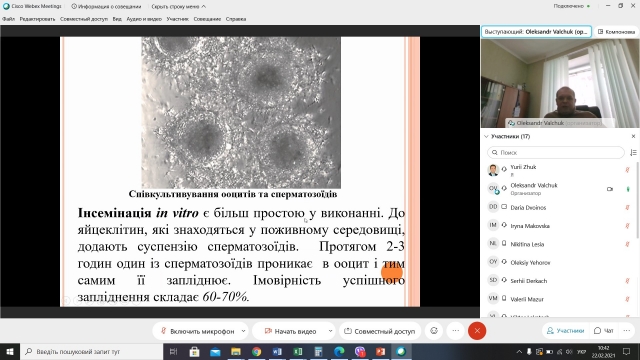Open the Вид menu
This screenshot has height=360, width=640.
point(117,19)
